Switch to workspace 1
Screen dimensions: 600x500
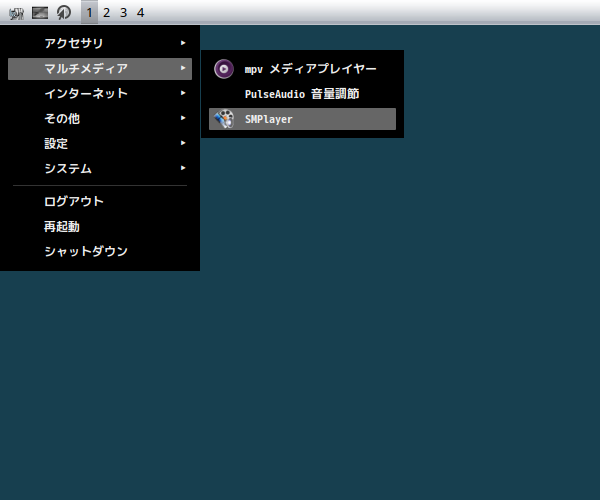89,13
